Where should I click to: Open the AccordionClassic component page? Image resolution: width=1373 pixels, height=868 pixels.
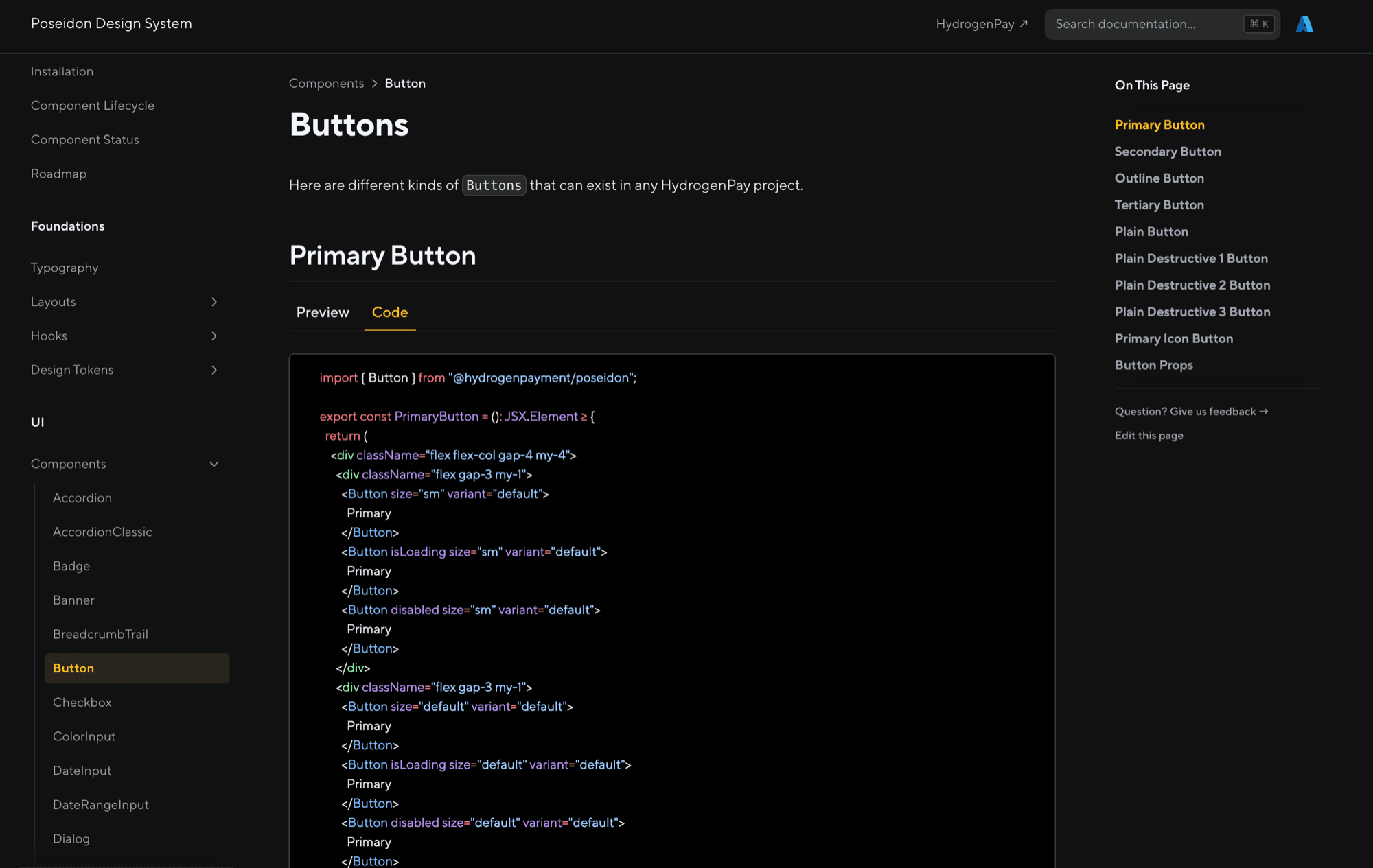click(102, 532)
